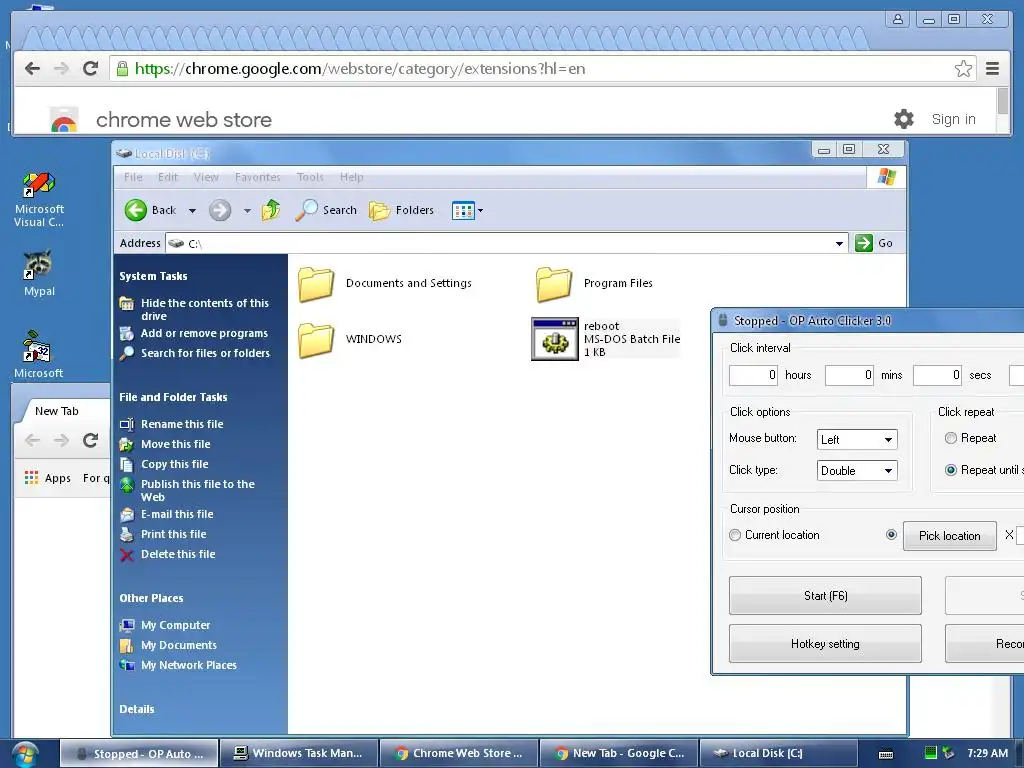Image resolution: width=1024 pixels, height=768 pixels.
Task: Click Copy this file link
Action: point(174,464)
